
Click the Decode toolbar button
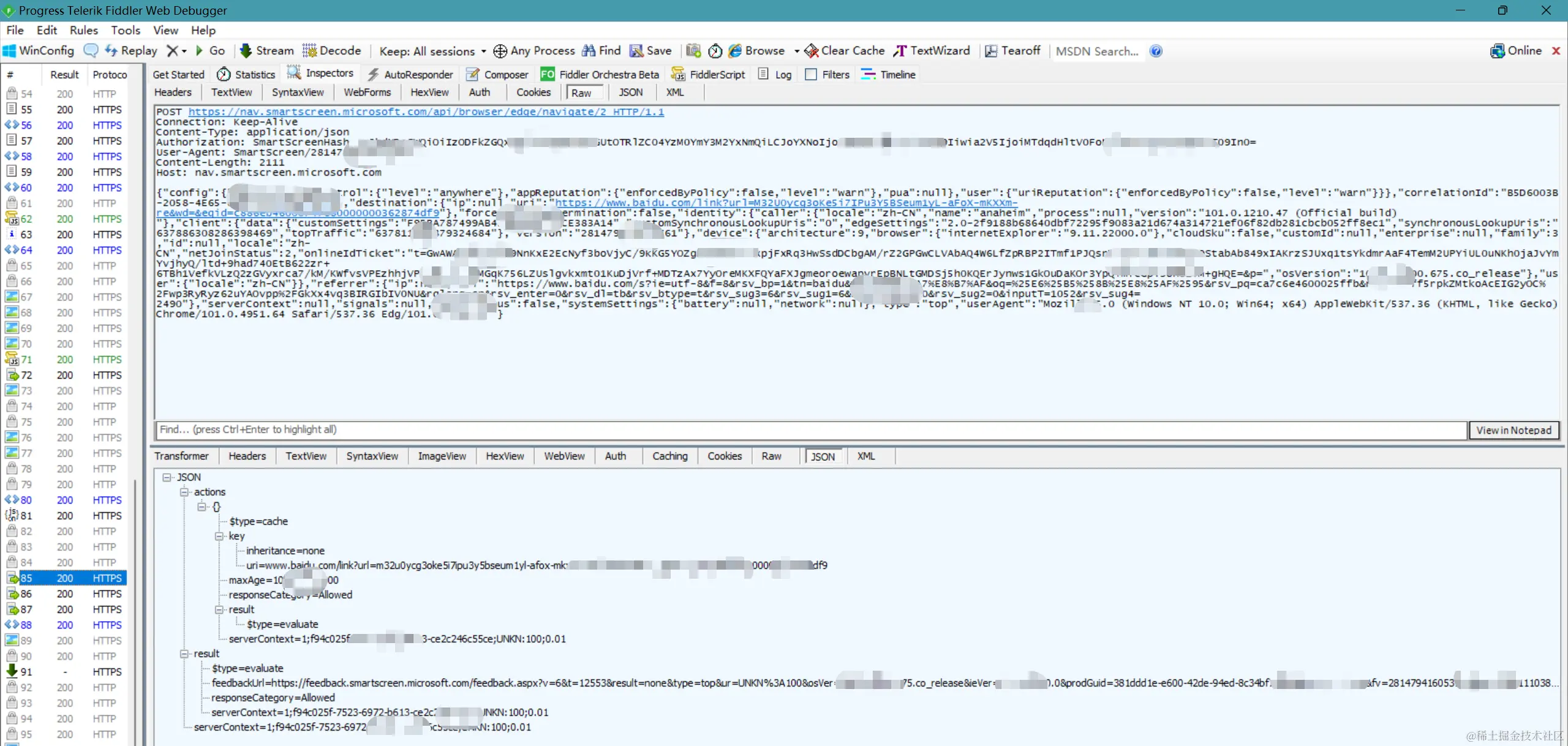[x=331, y=51]
